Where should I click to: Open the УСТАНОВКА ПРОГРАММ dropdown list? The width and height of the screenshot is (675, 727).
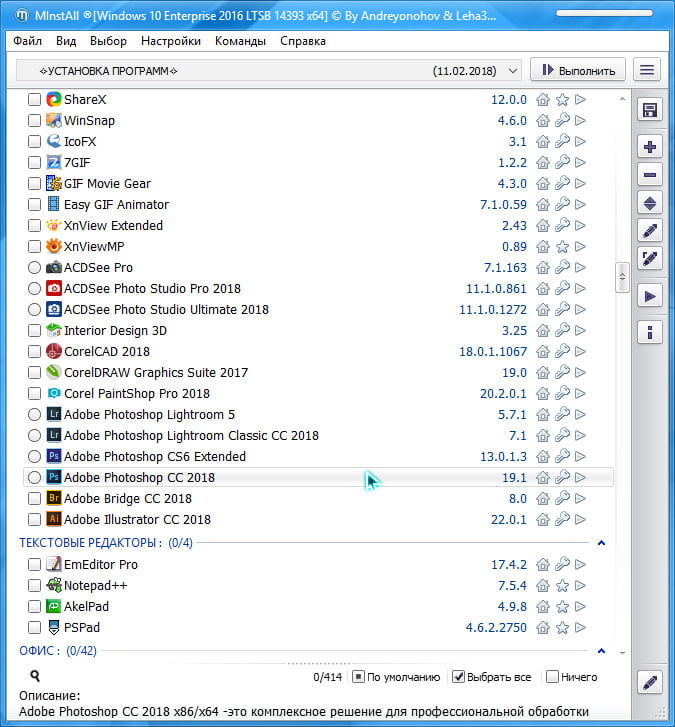coord(513,70)
